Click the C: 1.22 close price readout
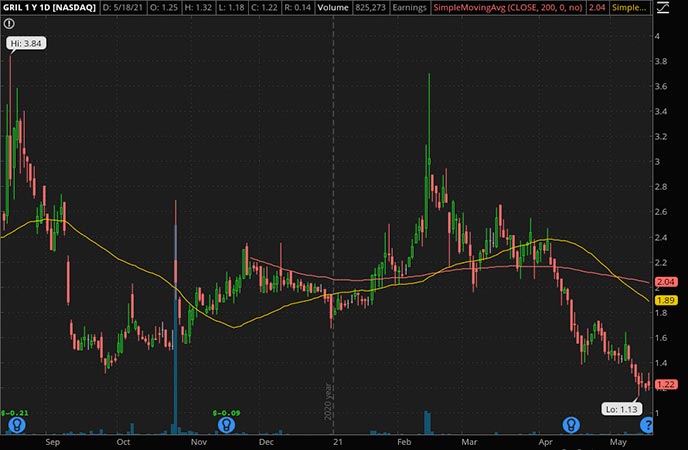This screenshot has height=450, width=688. [x=264, y=7]
